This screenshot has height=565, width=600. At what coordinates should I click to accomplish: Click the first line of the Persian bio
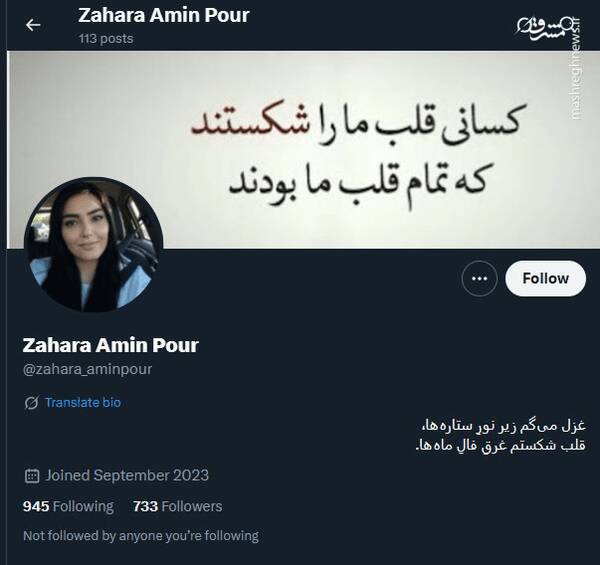[x=504, y=426]
